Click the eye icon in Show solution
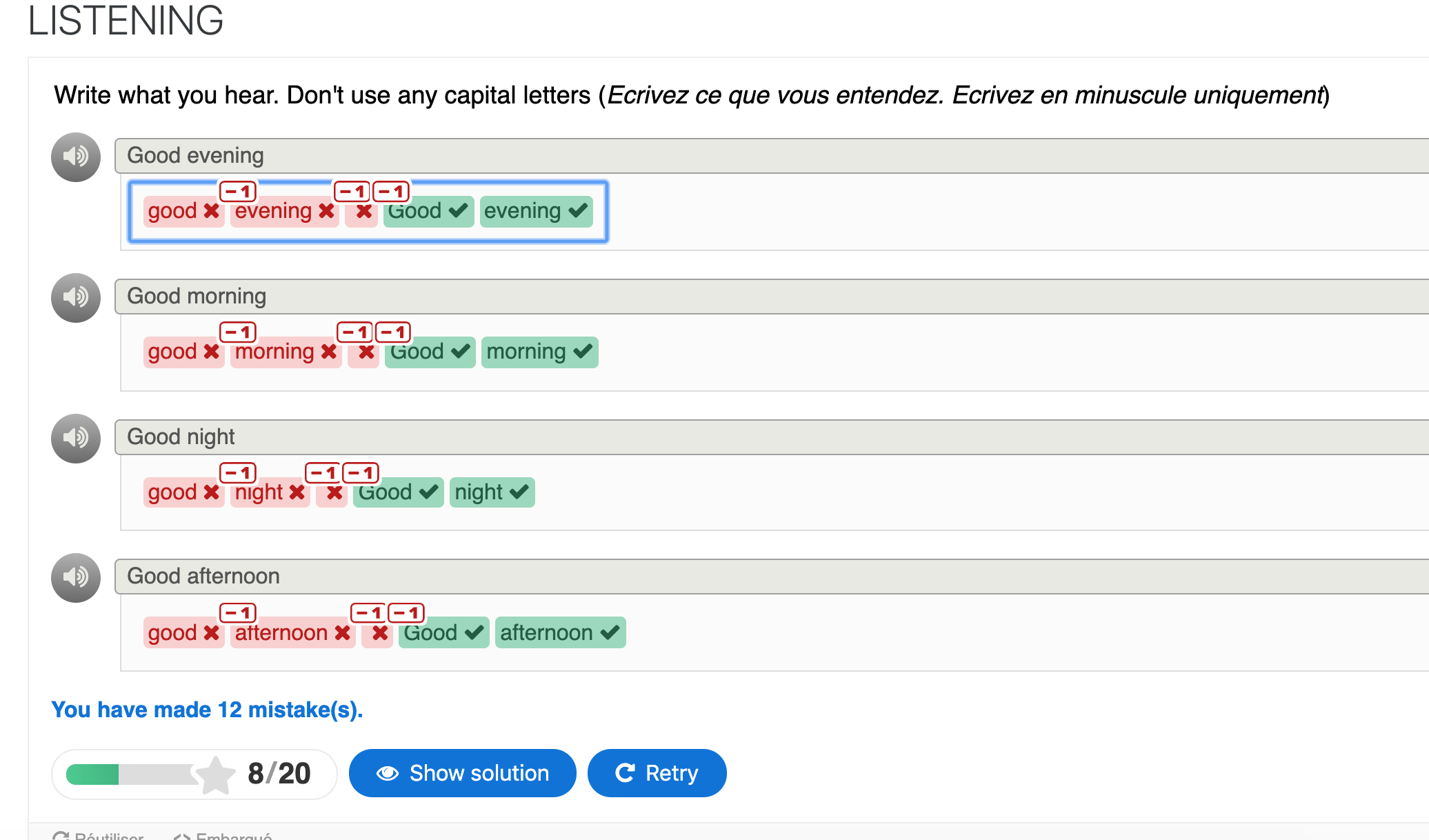The image size is (1429, 840). [x=388, y=773]
